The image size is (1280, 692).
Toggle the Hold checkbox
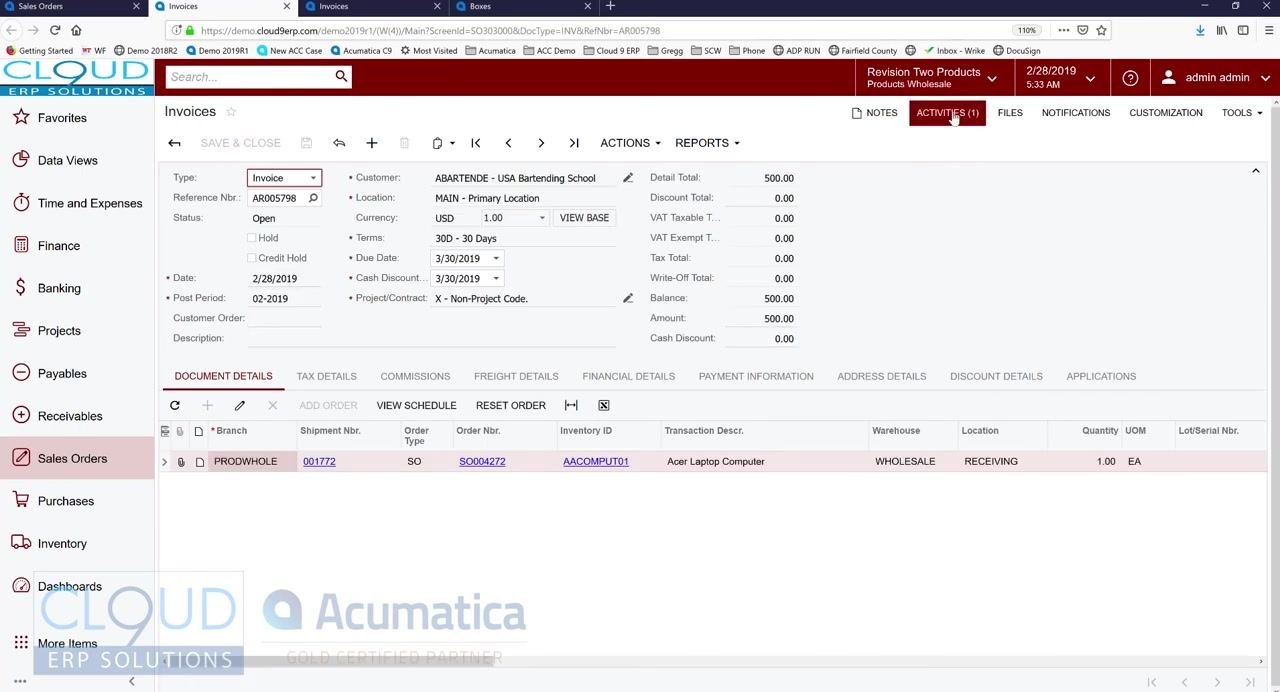click(252, 238)
